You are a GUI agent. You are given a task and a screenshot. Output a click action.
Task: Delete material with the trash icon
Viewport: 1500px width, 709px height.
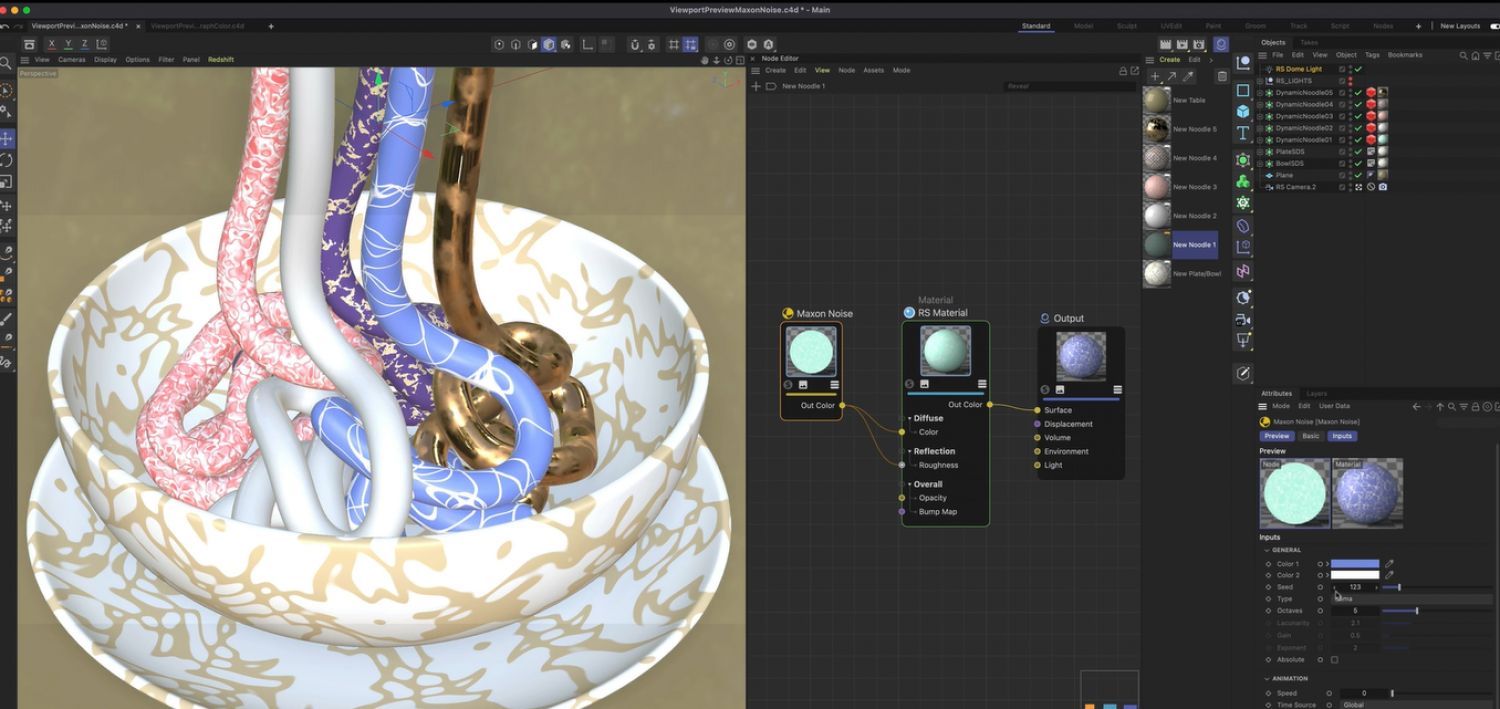[1221, 76]
